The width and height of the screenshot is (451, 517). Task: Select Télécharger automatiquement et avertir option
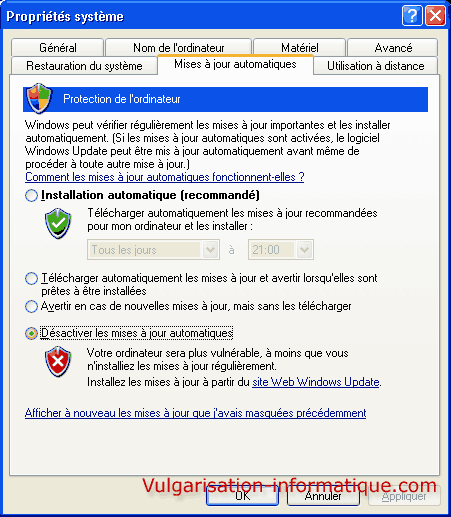click(x=31, y=278)
